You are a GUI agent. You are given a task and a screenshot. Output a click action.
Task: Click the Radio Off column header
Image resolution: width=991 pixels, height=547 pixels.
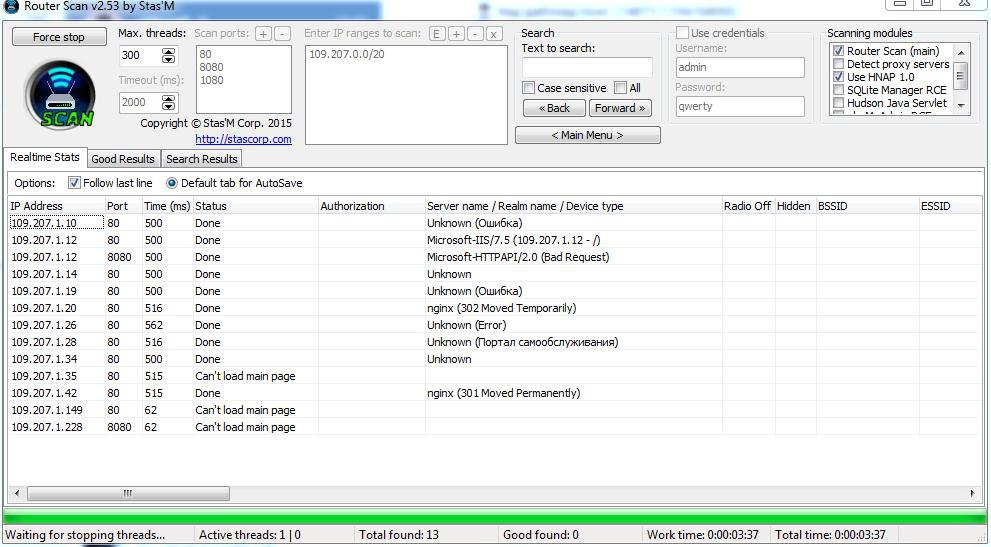[748, 206]
